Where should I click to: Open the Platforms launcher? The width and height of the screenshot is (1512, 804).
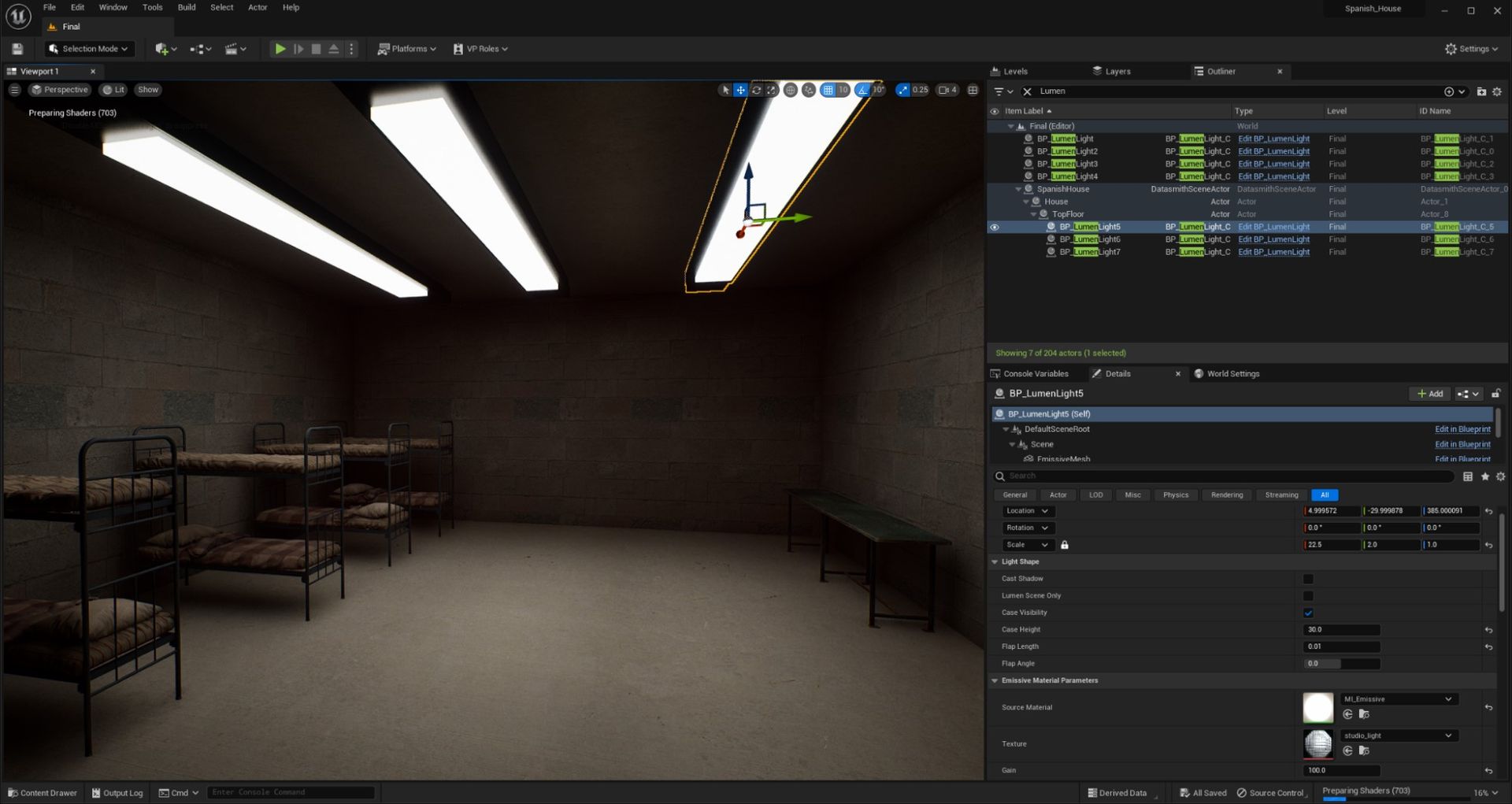pos(406,48)
